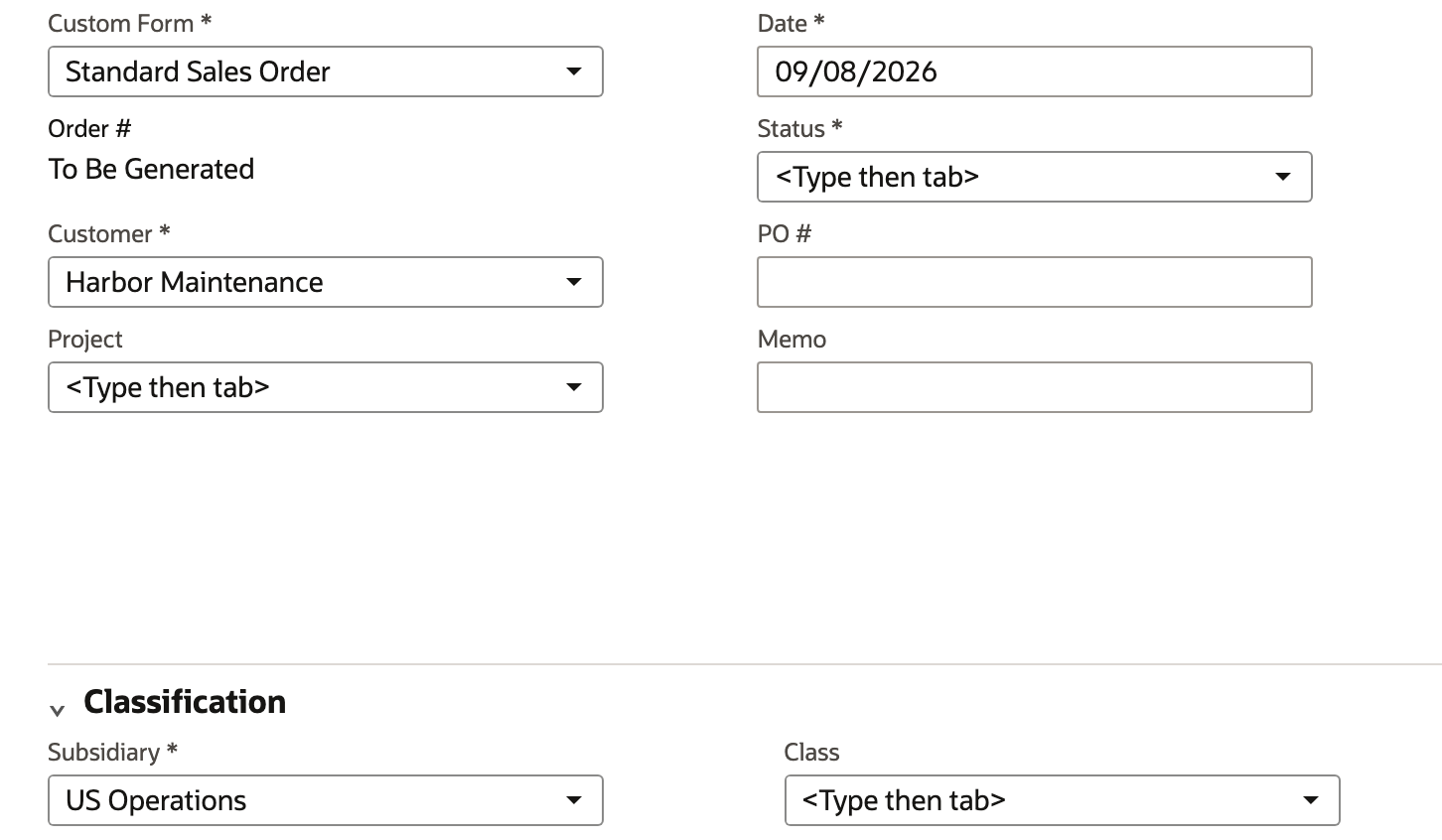Screen dimensions: 1442x840
Task: Click the 'To Be Generated' order number text
Action: coord(151,170)
